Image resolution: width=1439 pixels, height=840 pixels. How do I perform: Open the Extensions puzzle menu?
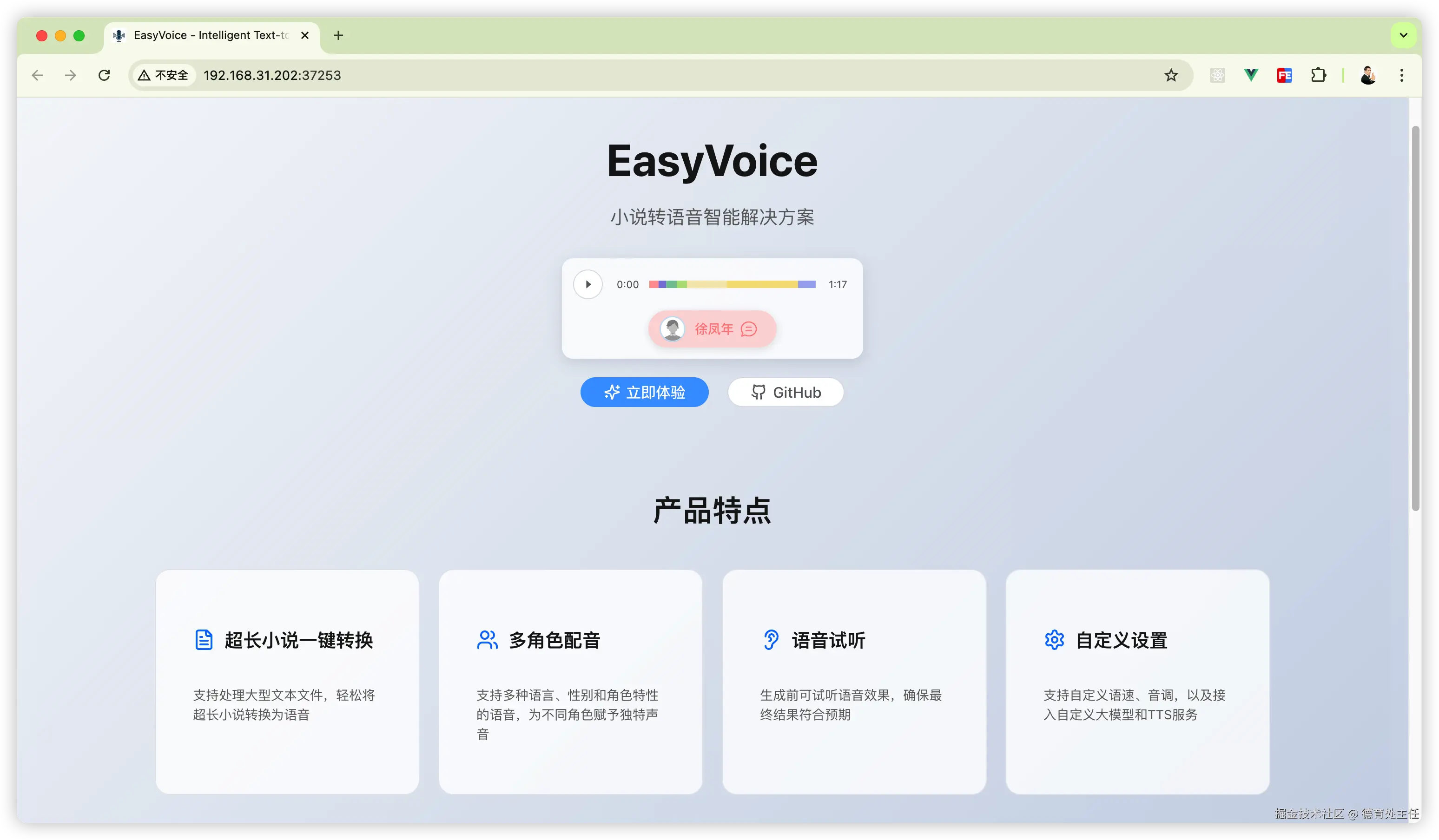tap(1318, 75)
